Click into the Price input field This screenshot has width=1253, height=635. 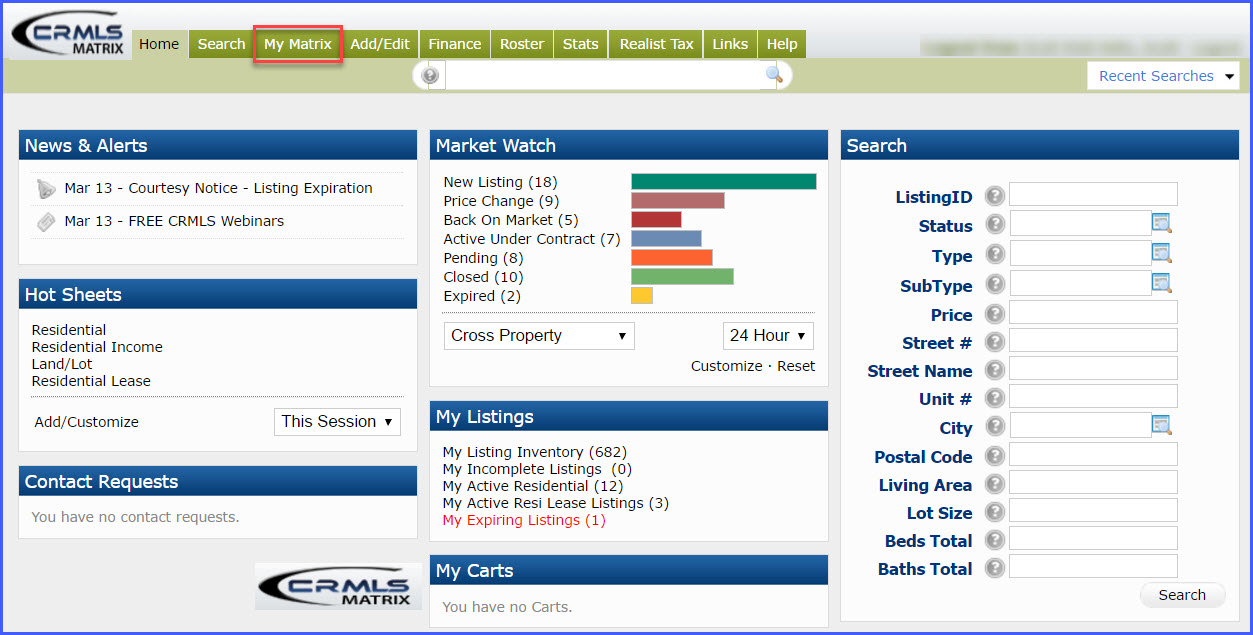(1093, 313)
